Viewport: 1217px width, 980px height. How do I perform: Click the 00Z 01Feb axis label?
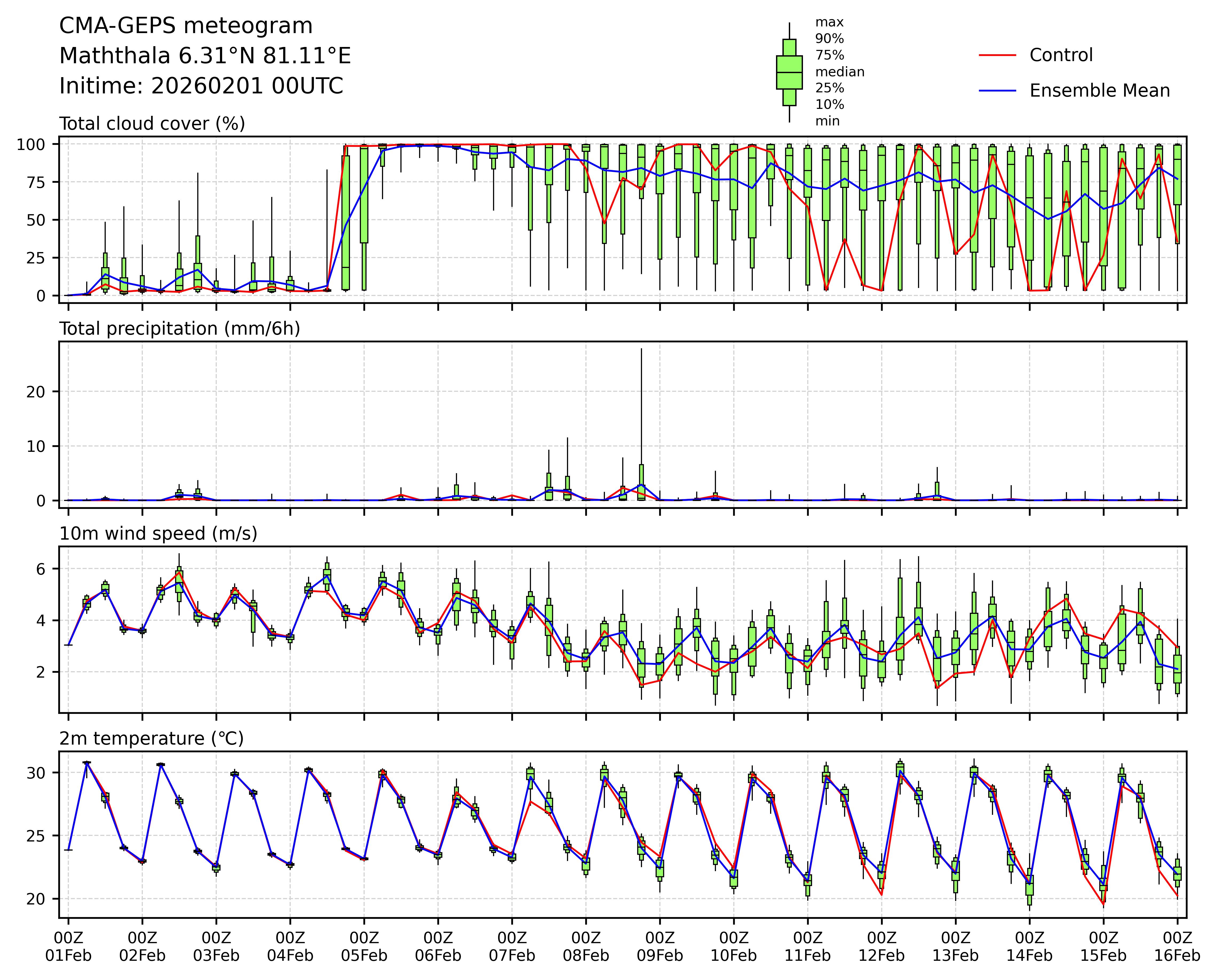pos(68,947)
